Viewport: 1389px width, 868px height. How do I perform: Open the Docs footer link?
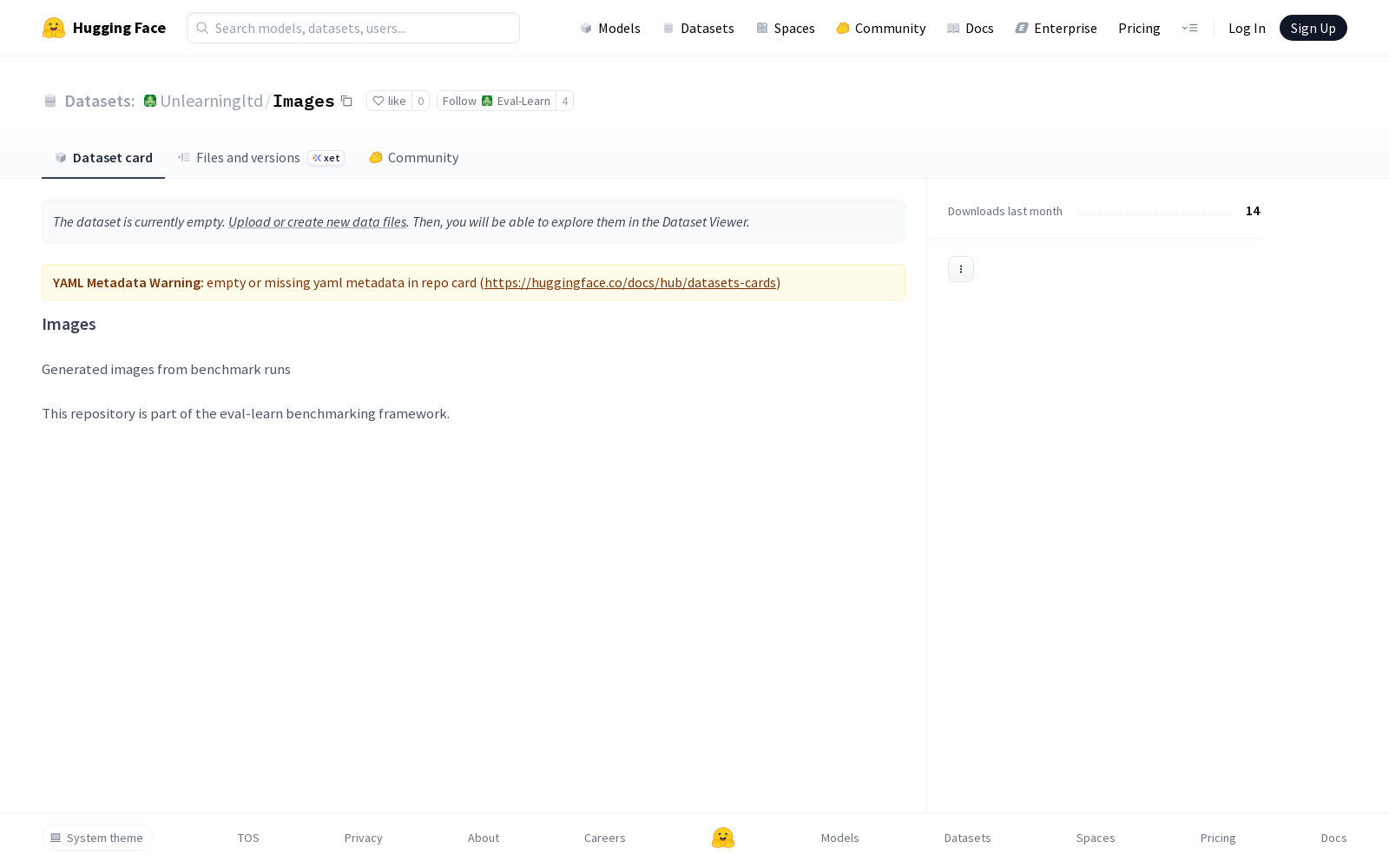pos(1334,838)
